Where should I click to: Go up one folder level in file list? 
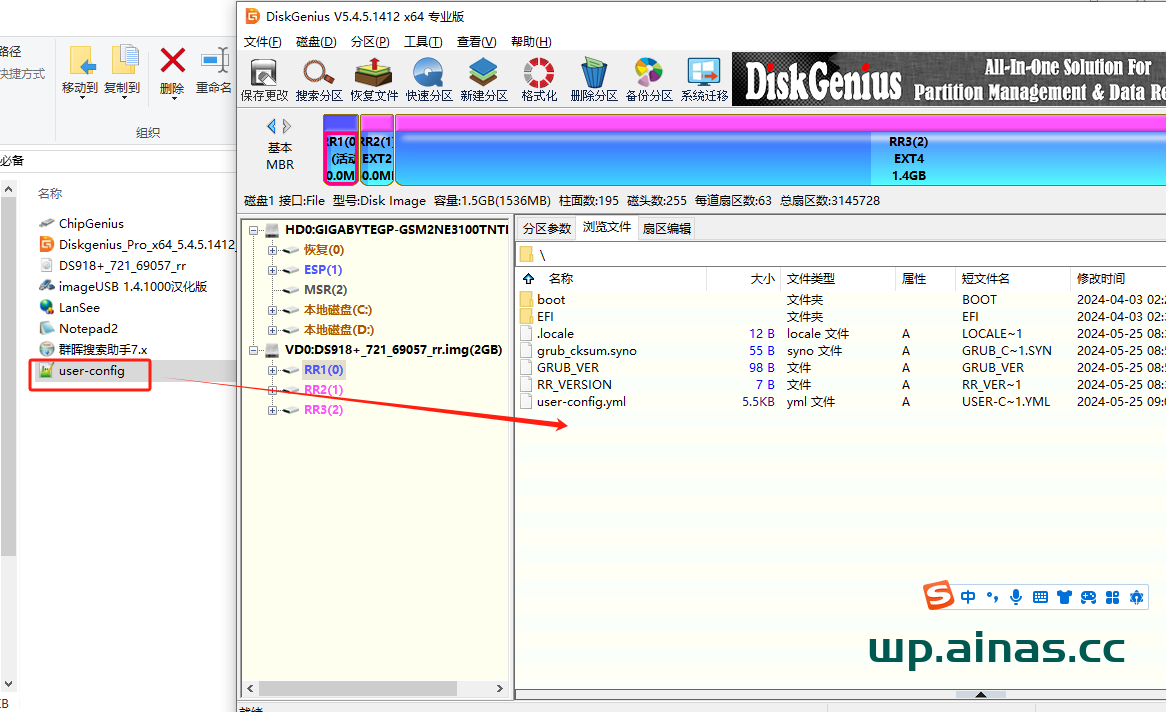[x=529, y=278]
